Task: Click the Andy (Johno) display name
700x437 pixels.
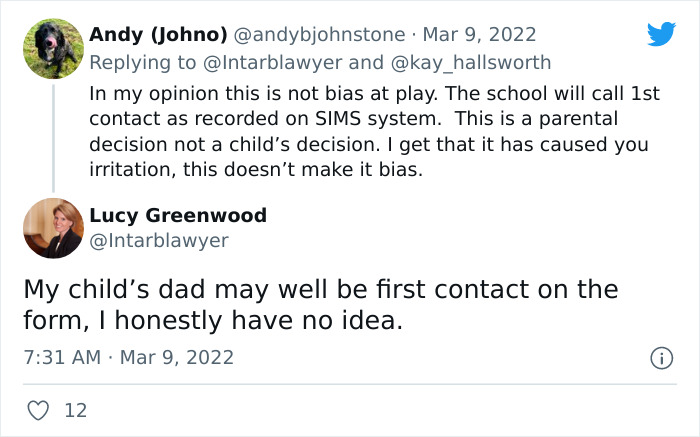Action: tap(157, 34)
